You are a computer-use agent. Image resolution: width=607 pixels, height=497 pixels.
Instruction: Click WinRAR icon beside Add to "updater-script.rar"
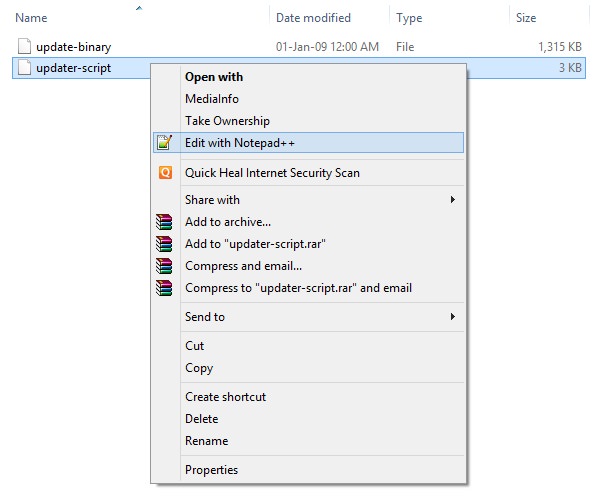tap(165, 244)
